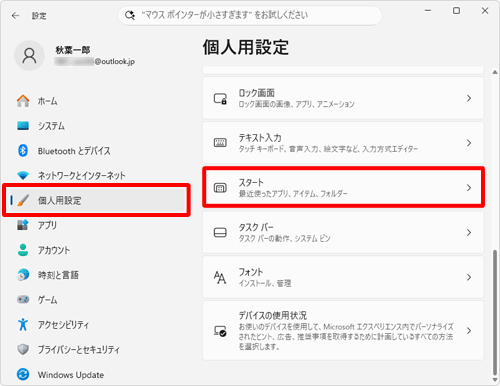Viewport: 500px width, 386px height.
Task: Open the テキスト入力 settings card
Action: (343, 143)
